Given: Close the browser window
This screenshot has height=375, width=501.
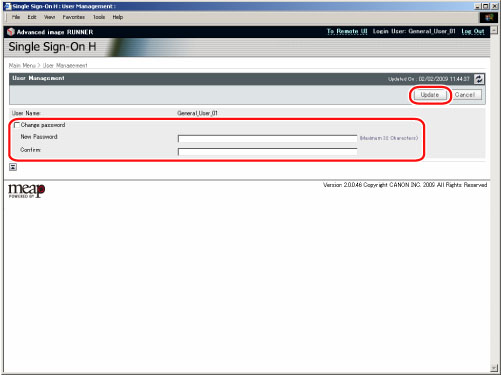Looking at the screenshot, I should [494, 6].
